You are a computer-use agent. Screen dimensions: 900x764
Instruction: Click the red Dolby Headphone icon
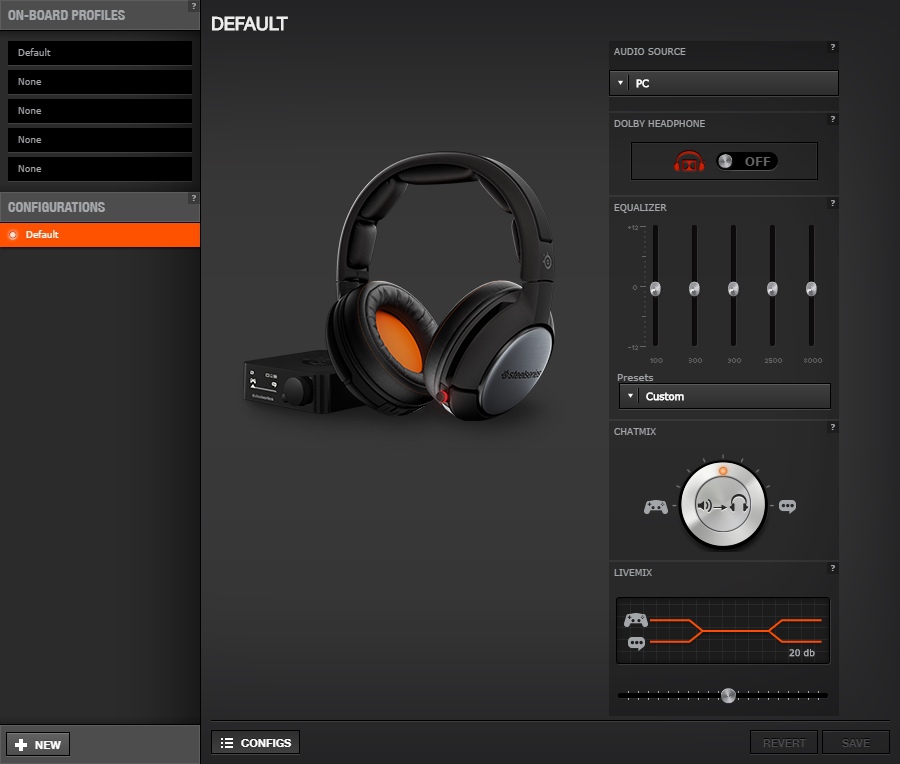[x=687, y=161]
